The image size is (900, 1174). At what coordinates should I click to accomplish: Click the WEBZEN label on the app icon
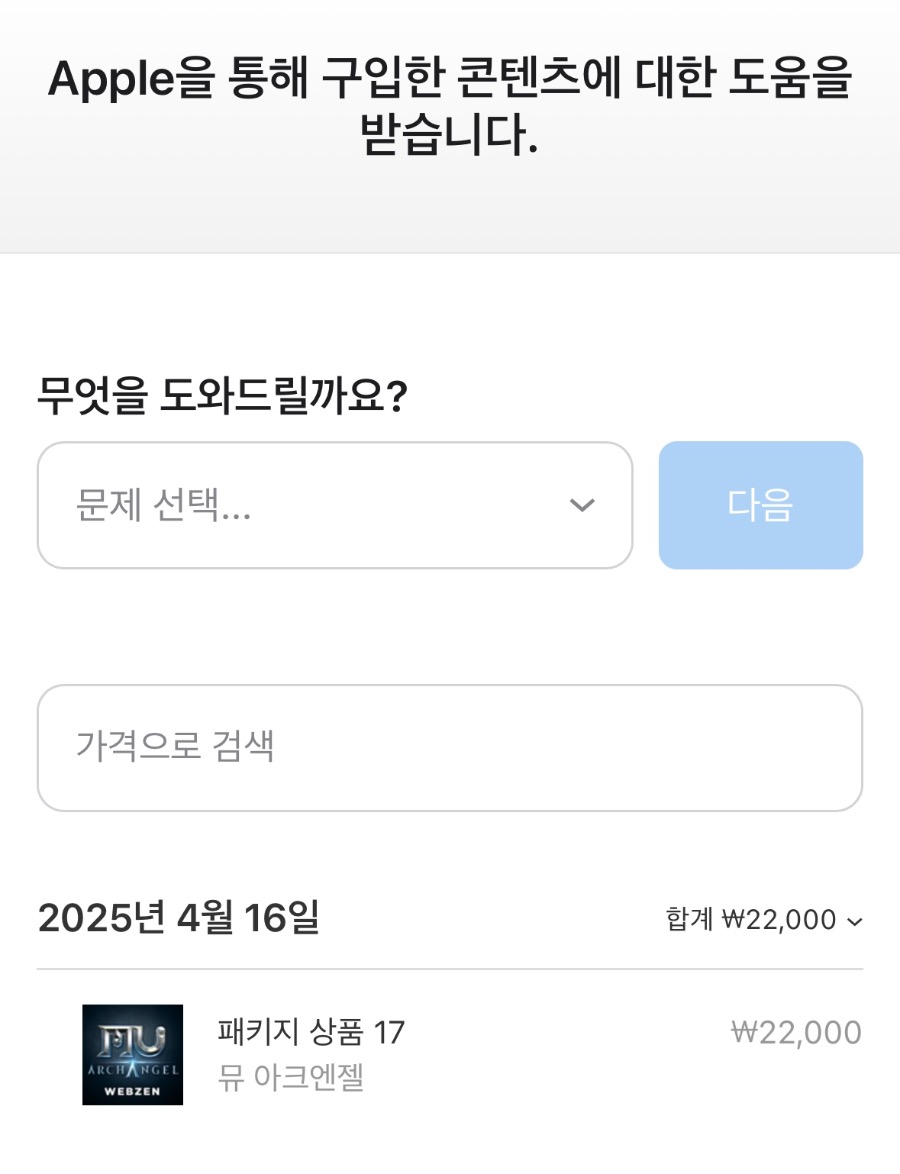pos(132,1090)
